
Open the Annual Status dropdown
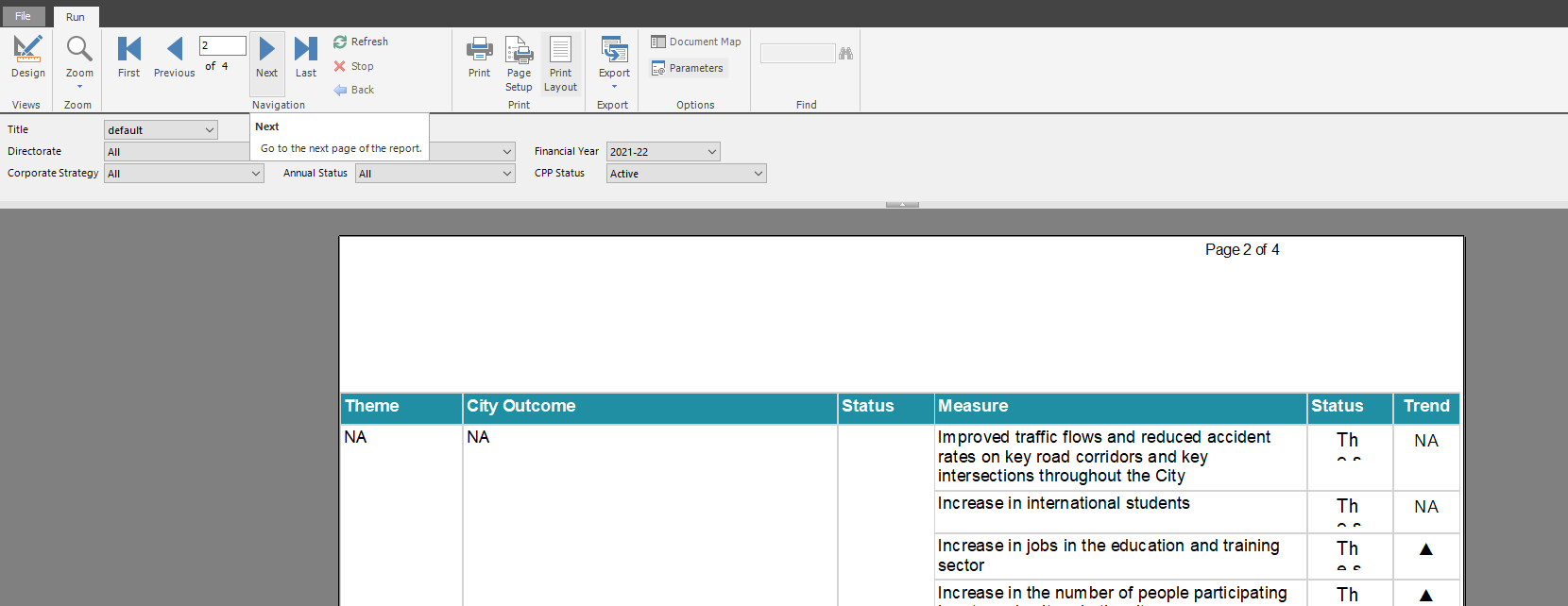(435, 174)
